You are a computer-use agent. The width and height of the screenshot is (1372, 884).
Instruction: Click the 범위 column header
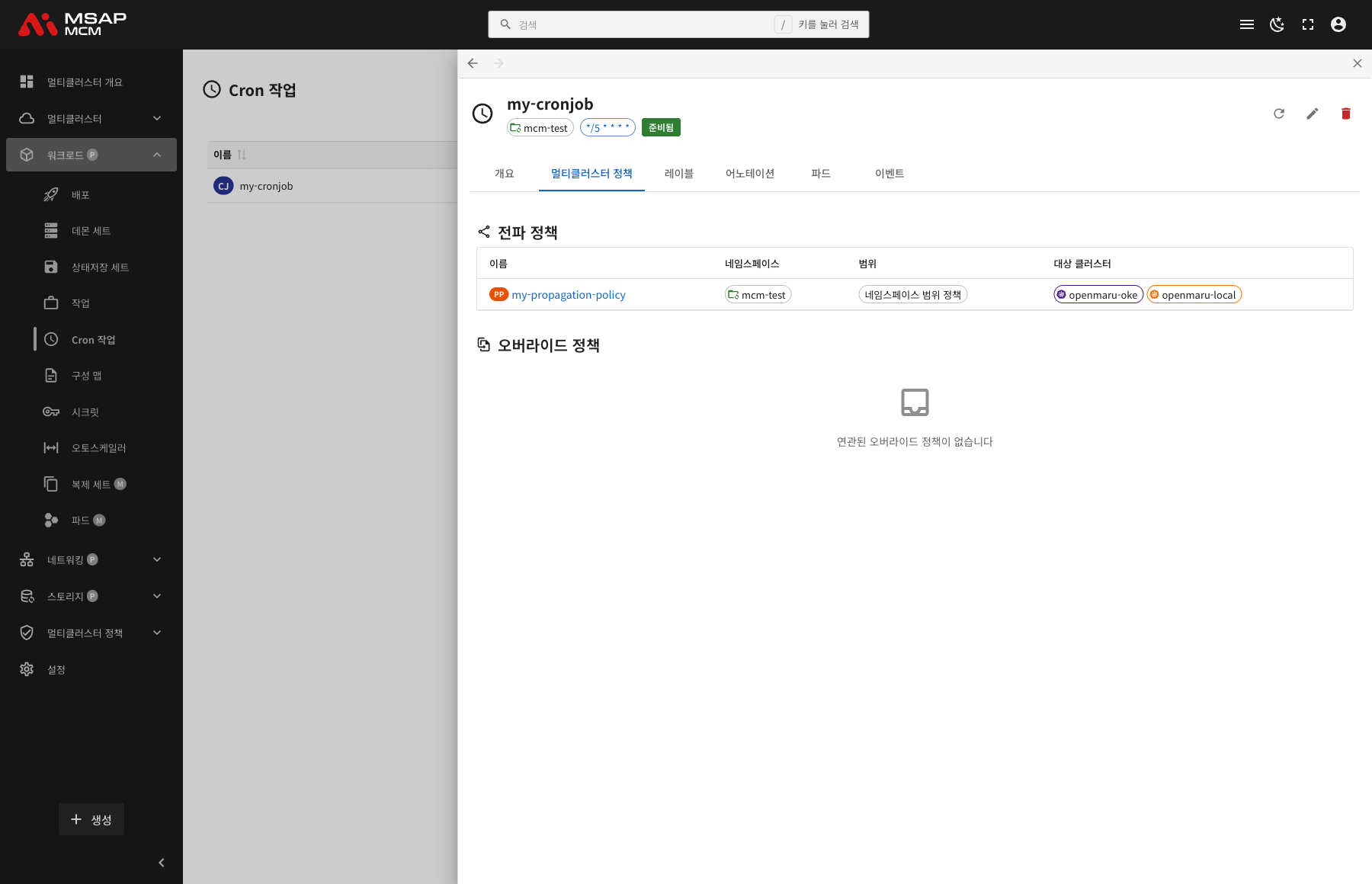(x=867, y=264)
